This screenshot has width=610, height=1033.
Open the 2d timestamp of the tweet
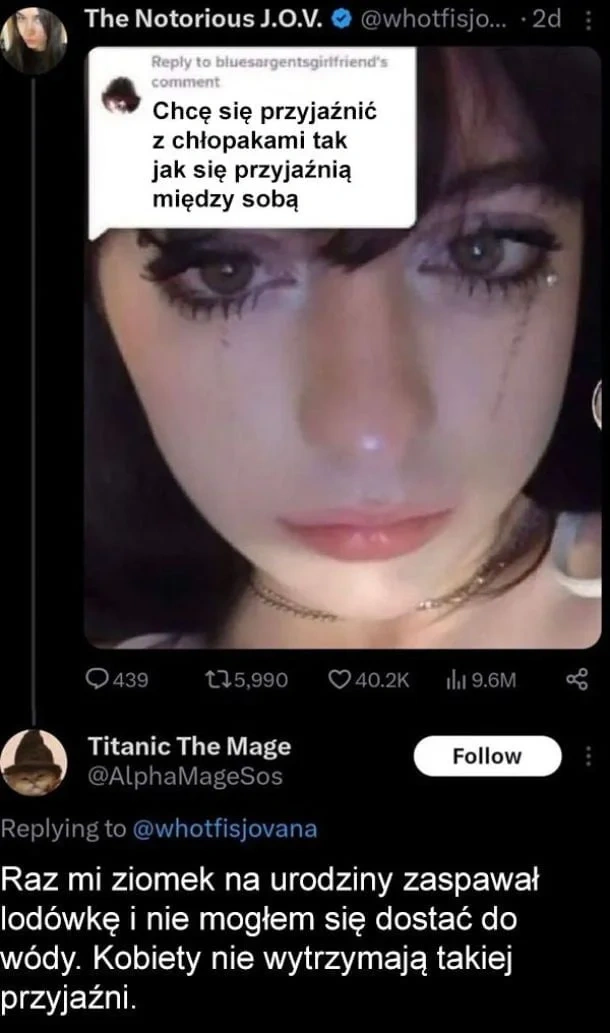click(547, 20)
